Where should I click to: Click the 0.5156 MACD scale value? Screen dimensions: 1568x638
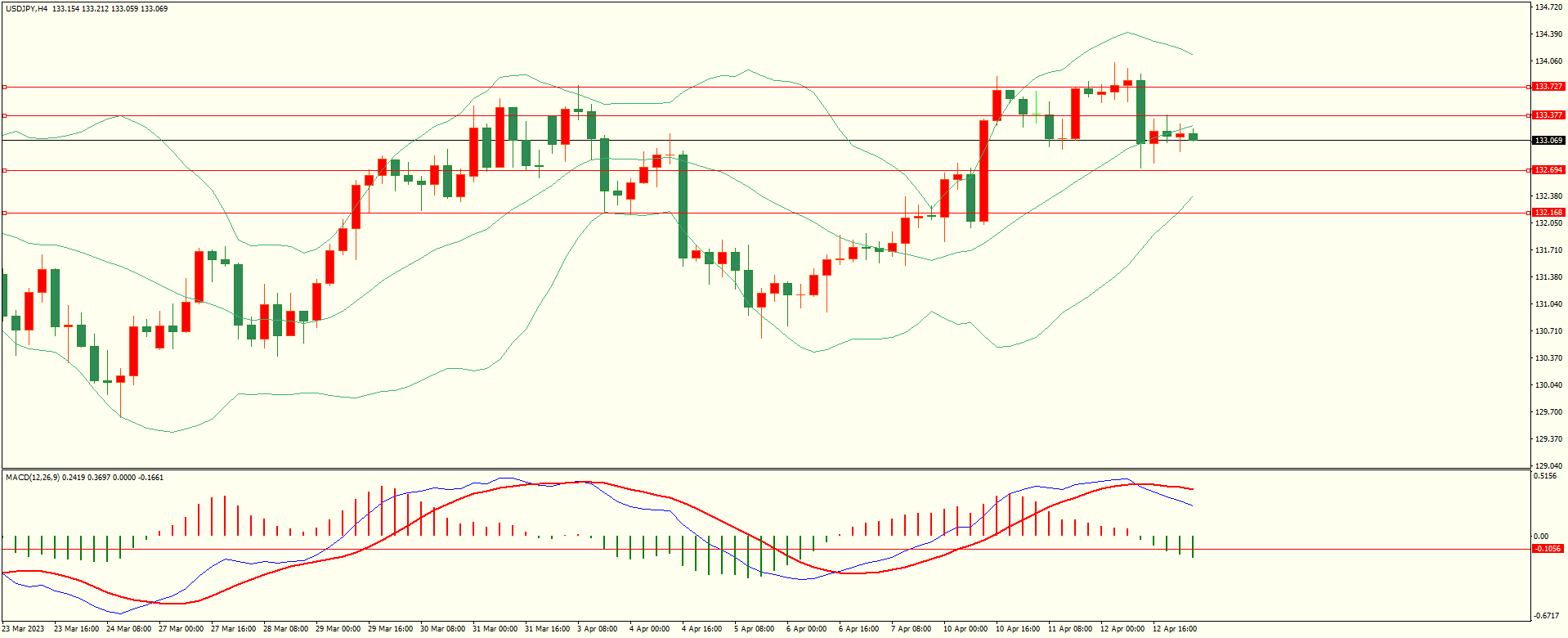coord(1545,476)
